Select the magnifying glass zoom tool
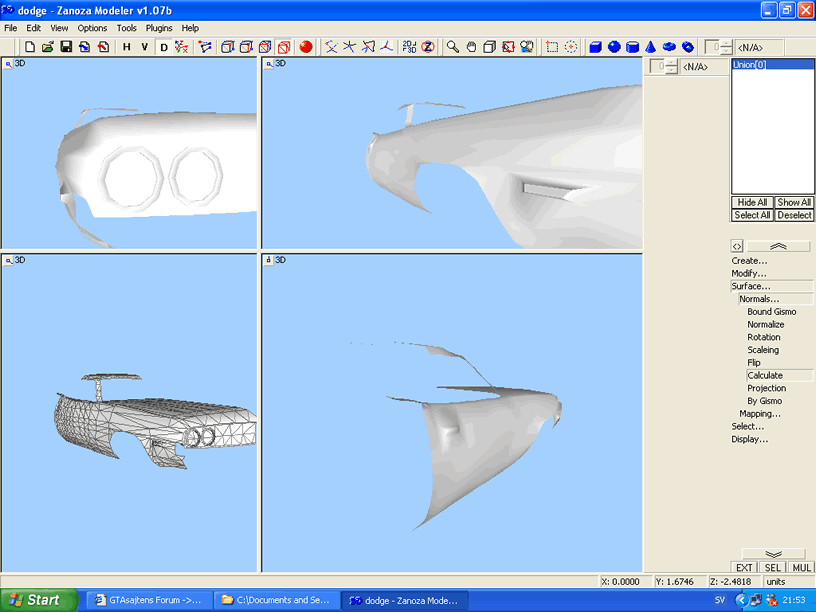Viewport: 816px width, 612px height. point(453,47)
